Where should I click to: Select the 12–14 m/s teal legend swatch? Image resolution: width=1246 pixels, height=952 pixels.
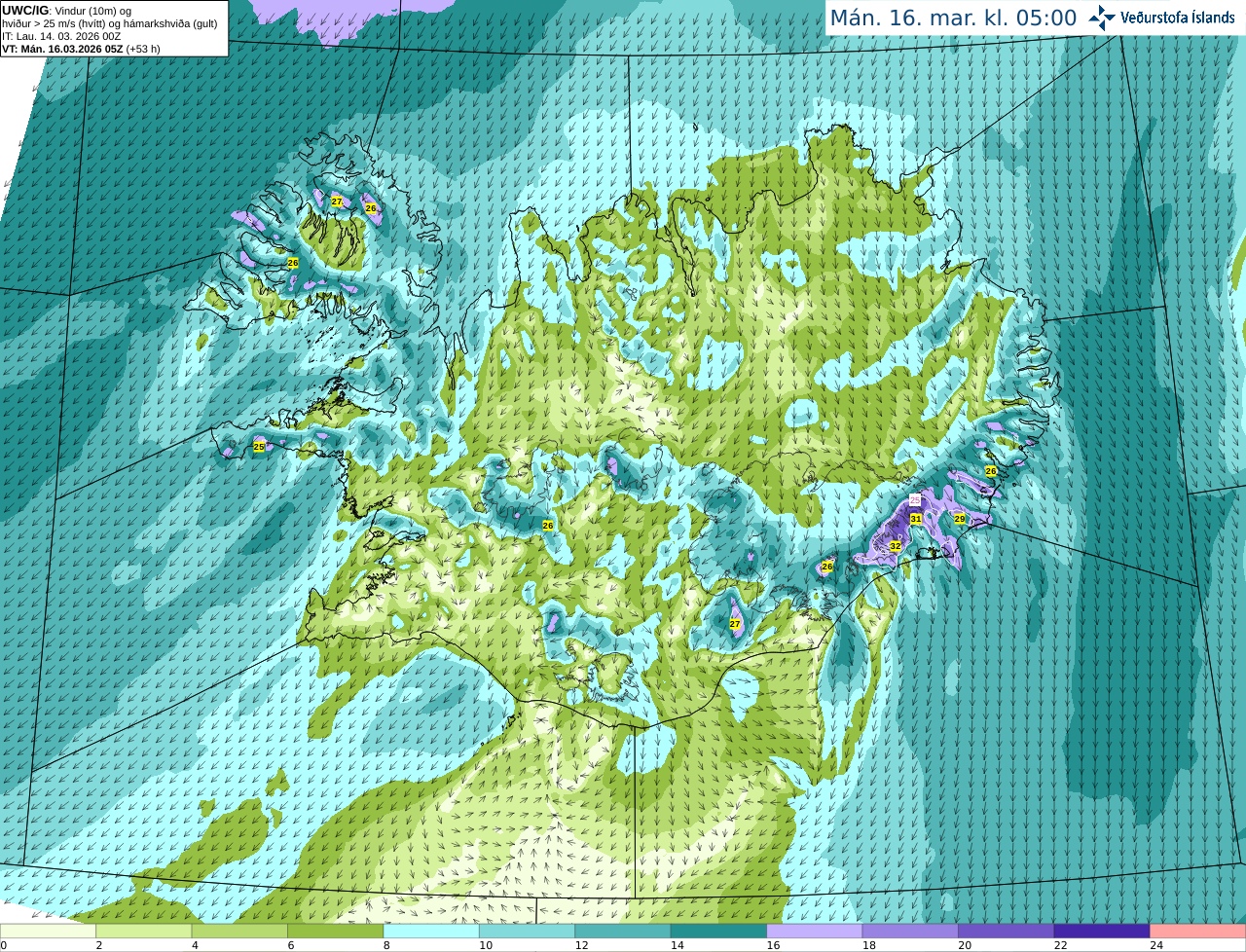coord(623,931)
